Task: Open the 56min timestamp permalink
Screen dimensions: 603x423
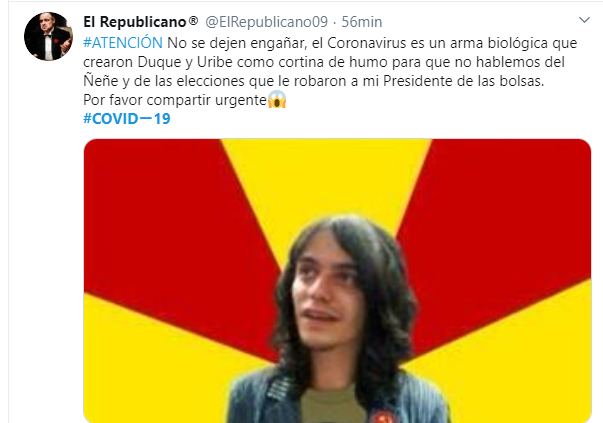Action: click(361, 22)
